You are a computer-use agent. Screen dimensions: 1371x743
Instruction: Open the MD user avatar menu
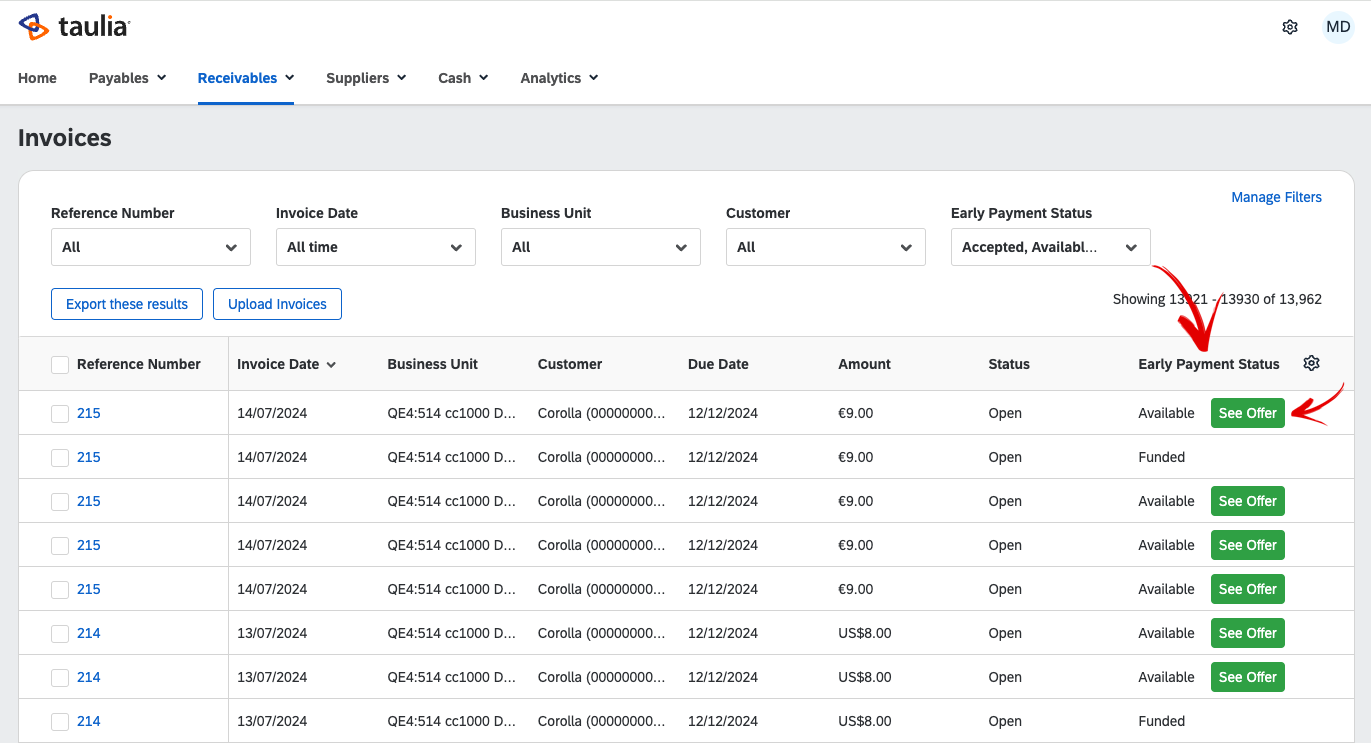[1338, 27]
